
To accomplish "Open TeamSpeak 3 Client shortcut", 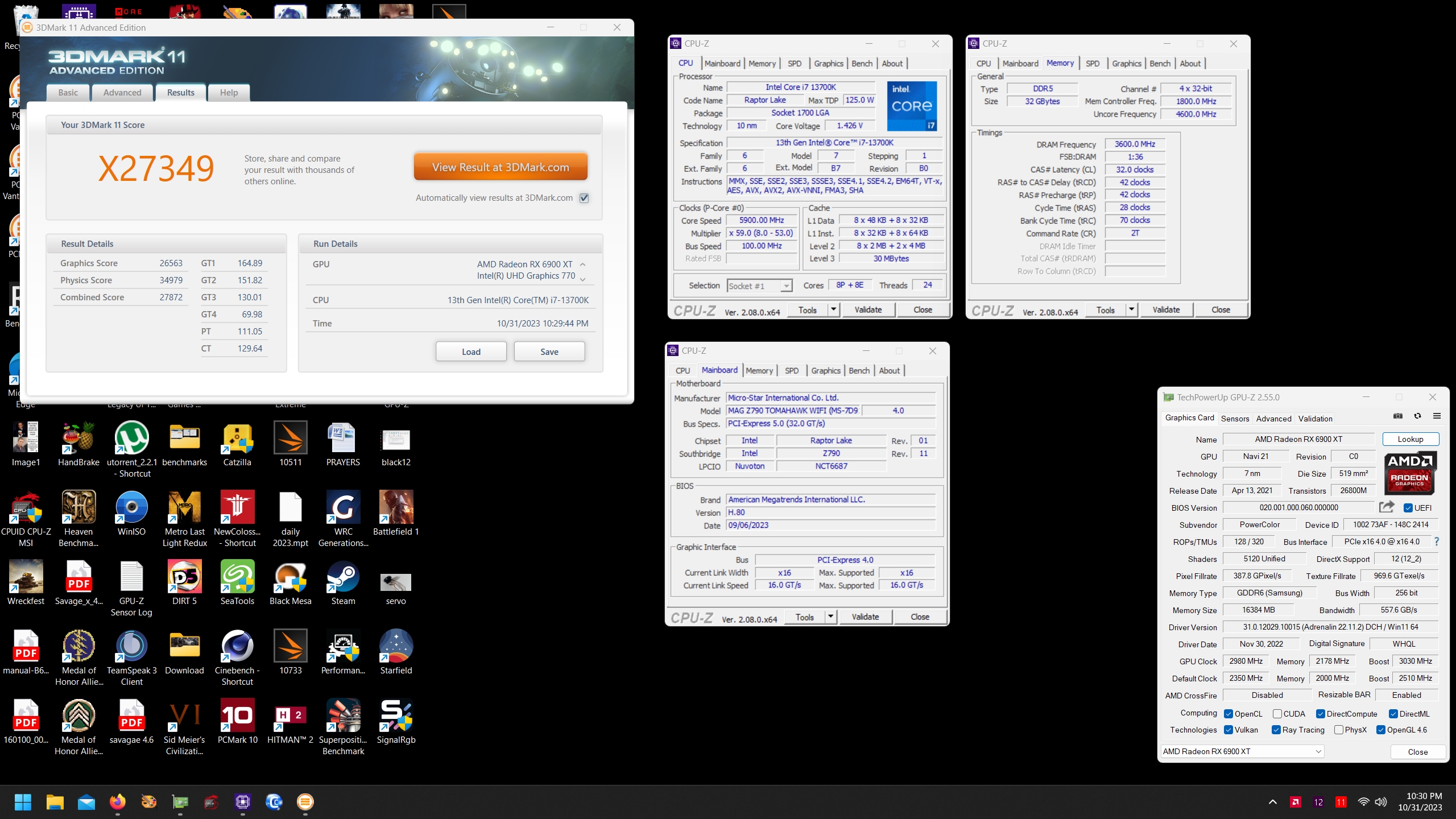I will (131, 658).
